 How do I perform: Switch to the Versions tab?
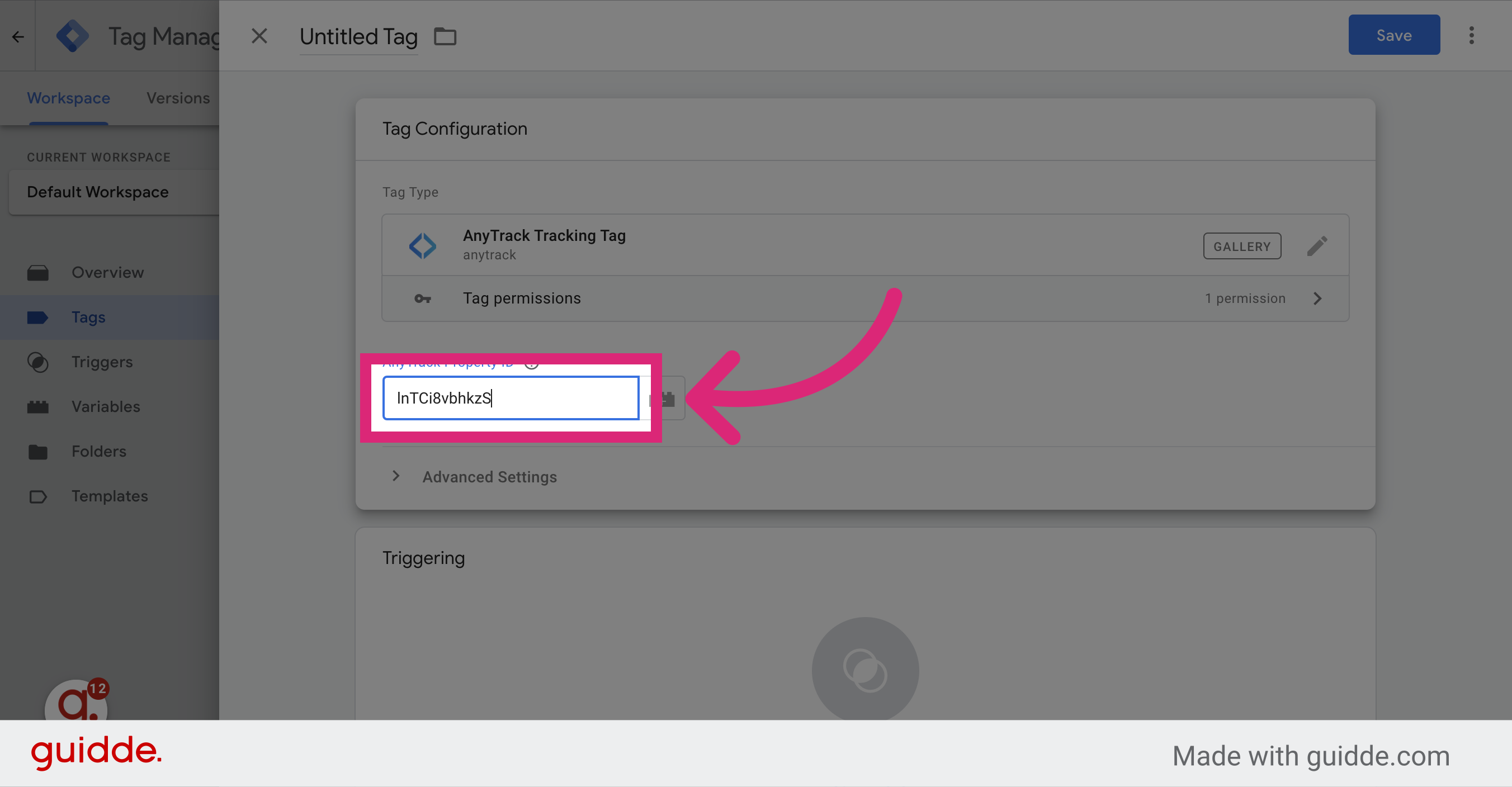[178, 98]
